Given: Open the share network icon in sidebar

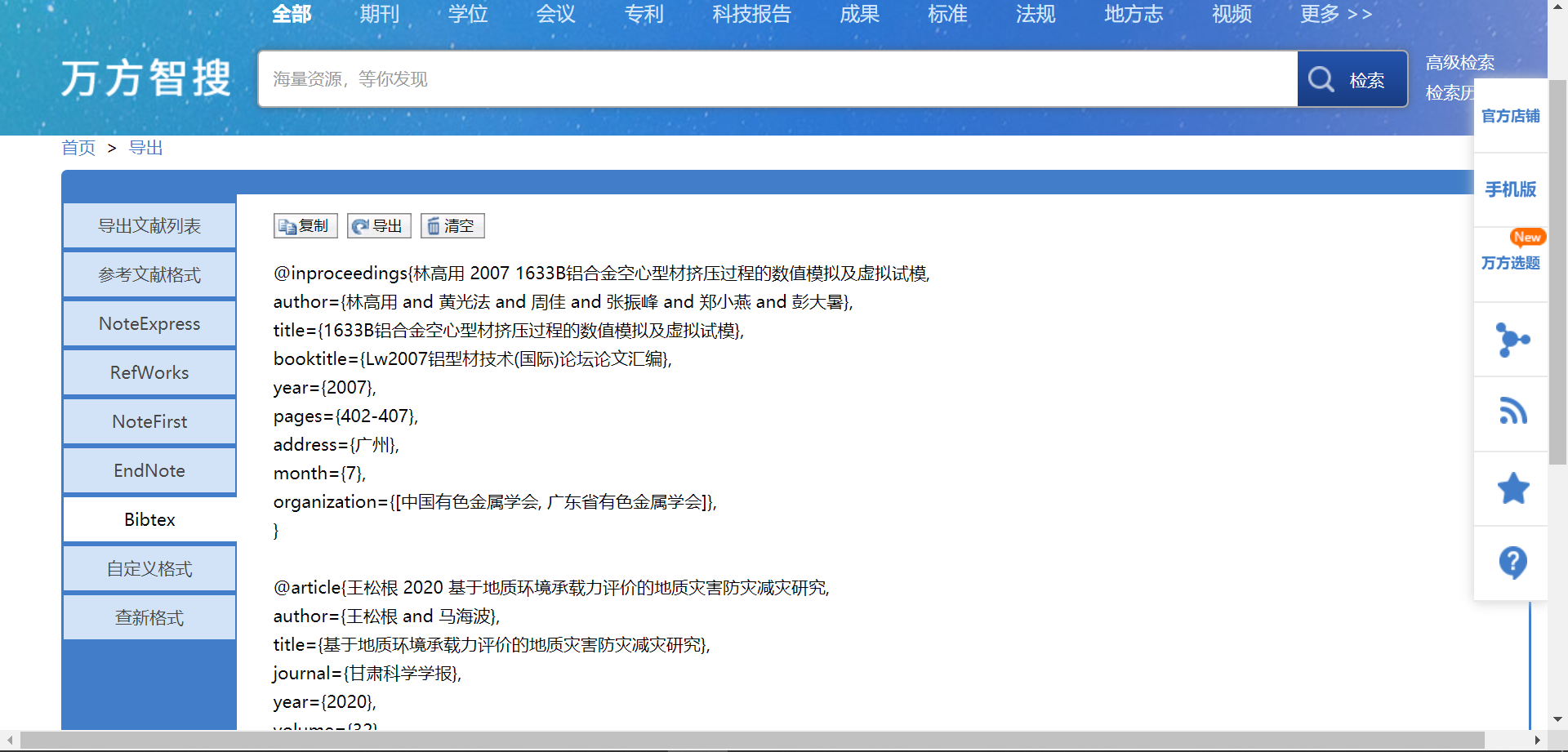Looking at the screenshot, I should (x=1512, y=340).
